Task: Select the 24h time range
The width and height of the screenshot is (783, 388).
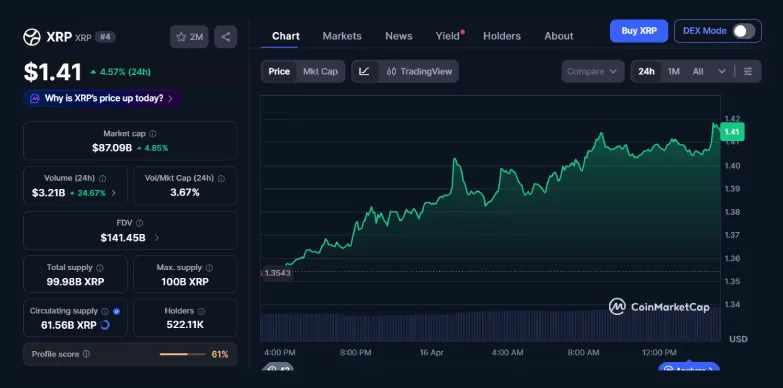Action: coord(646,71)
